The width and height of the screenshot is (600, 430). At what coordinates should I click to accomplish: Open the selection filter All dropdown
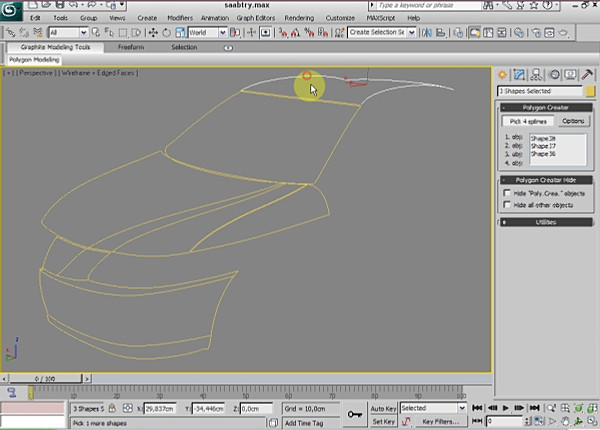(x=68, y=33)
